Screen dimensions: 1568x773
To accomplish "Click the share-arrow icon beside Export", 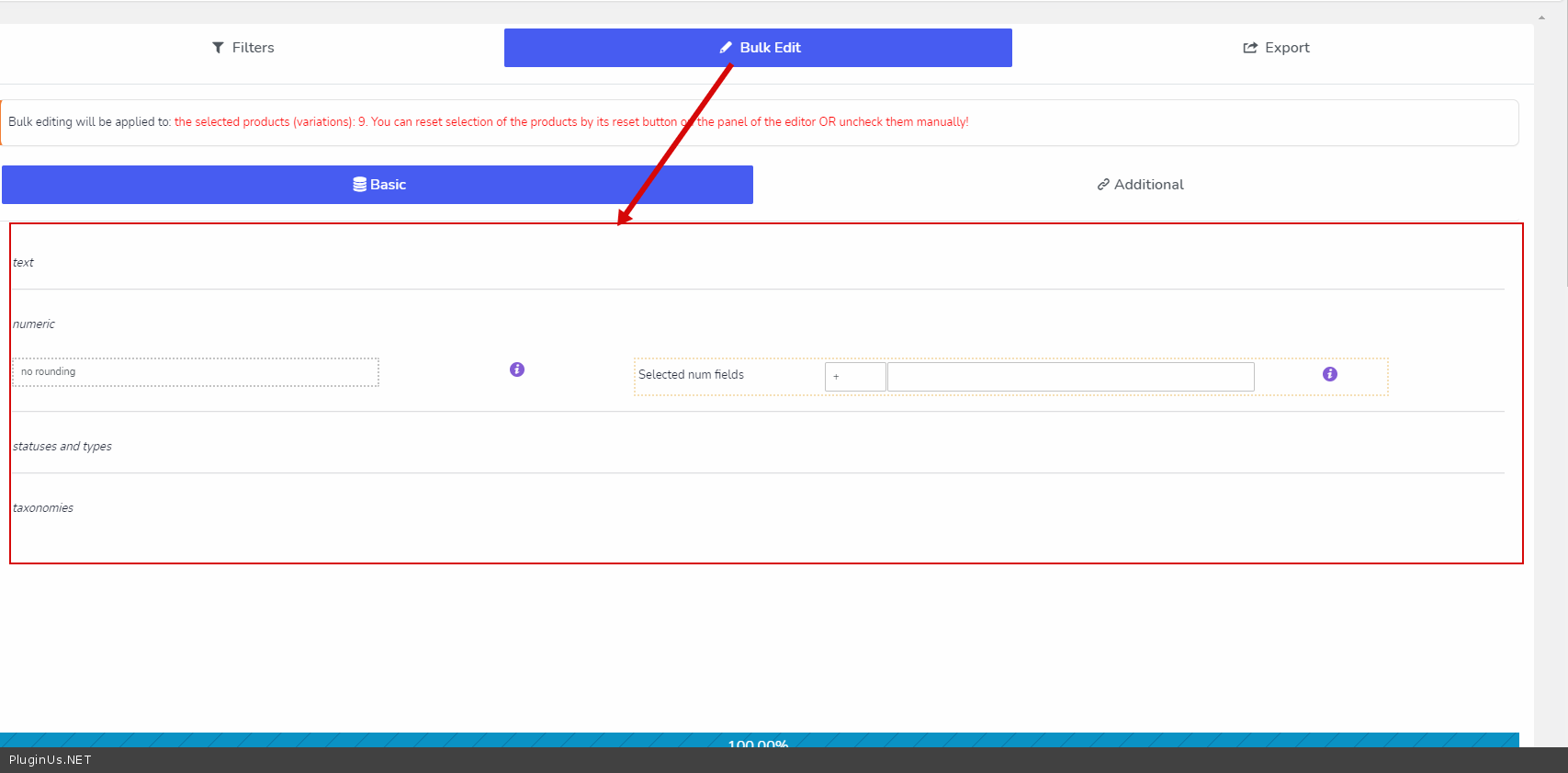I will 1250,48.
